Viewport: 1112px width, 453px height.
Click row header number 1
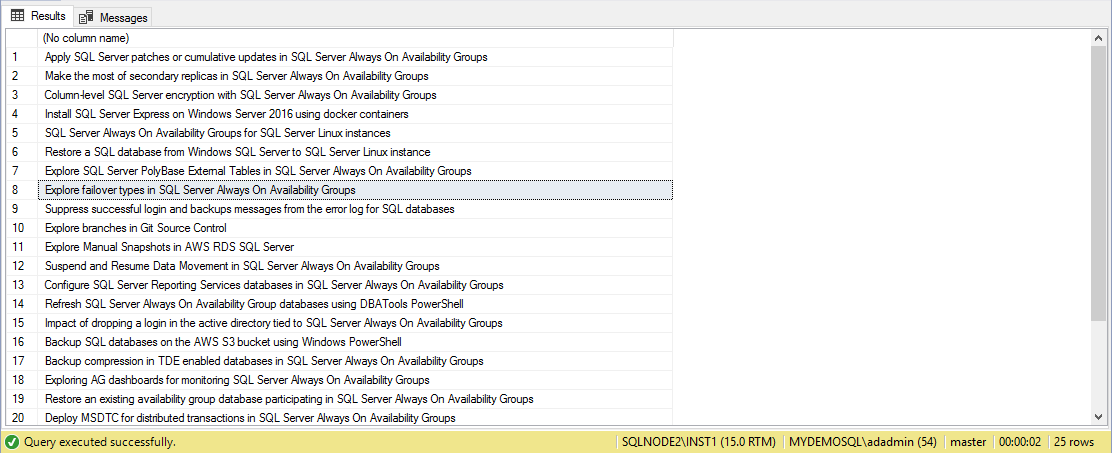[21, 57]
